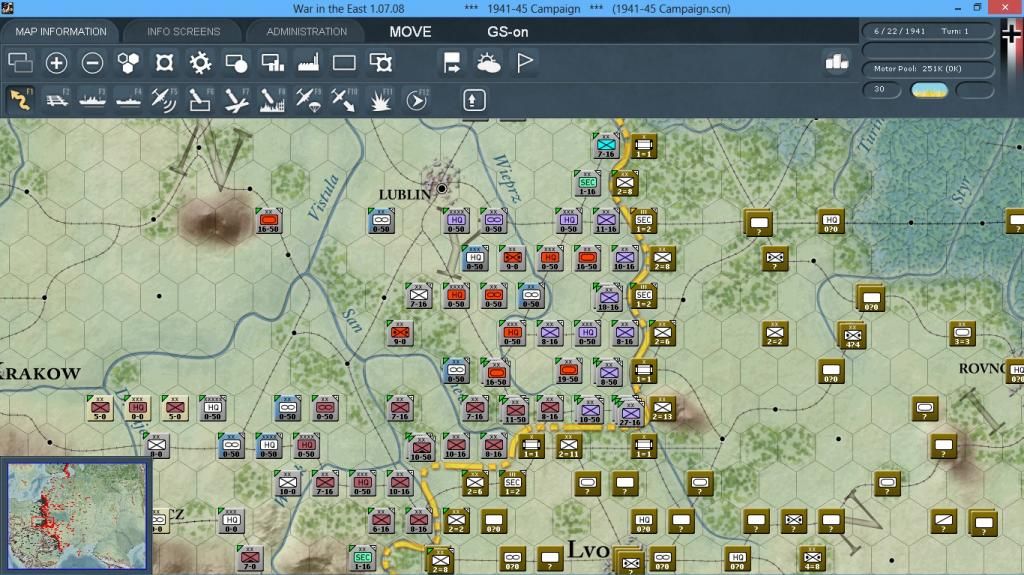Toggle the hex grid display
Viewport: 1024px width, 575px height.
(x=128, y=63)
